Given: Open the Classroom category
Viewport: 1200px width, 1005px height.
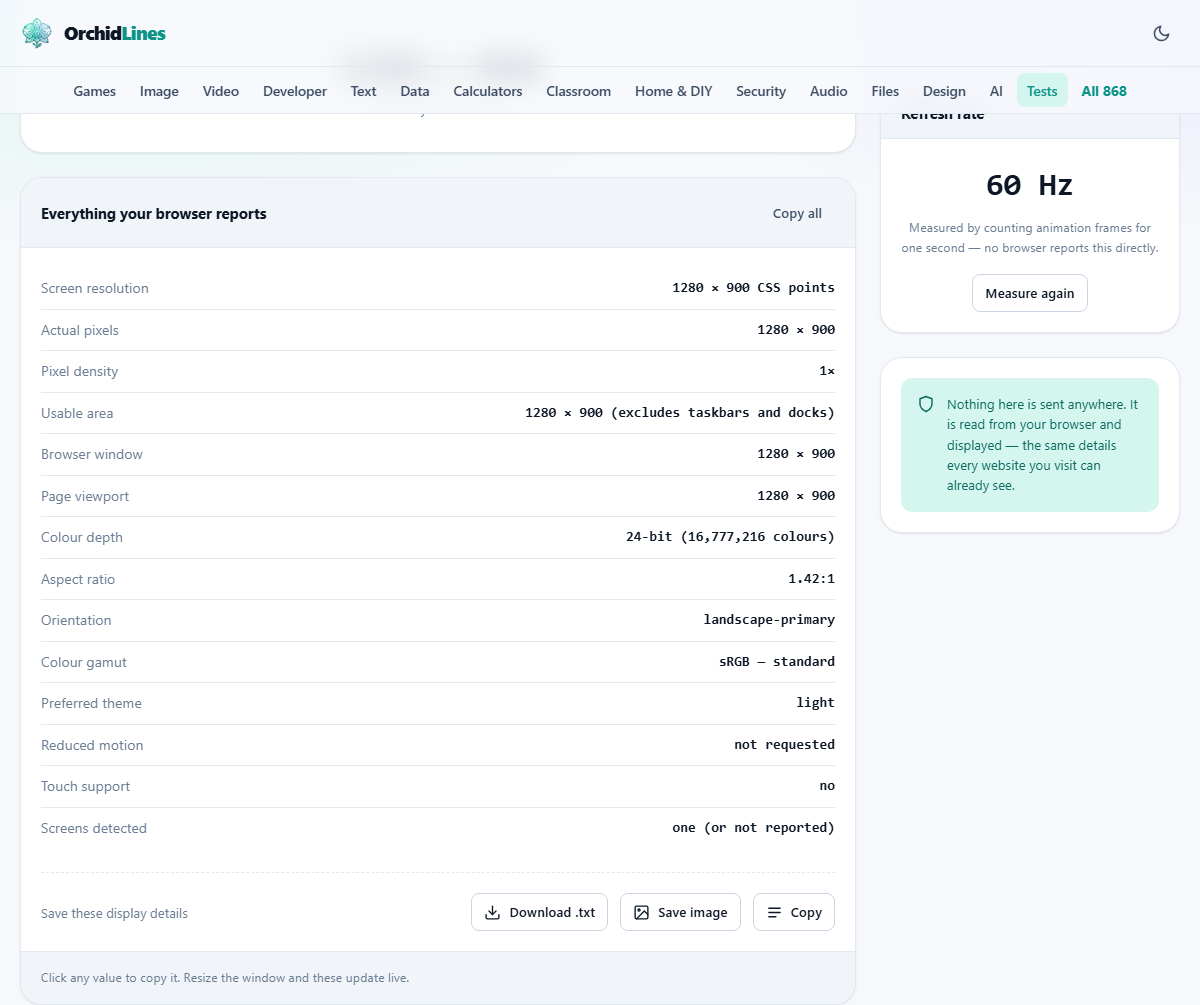Looking at the screenshot, I should 578,91.
